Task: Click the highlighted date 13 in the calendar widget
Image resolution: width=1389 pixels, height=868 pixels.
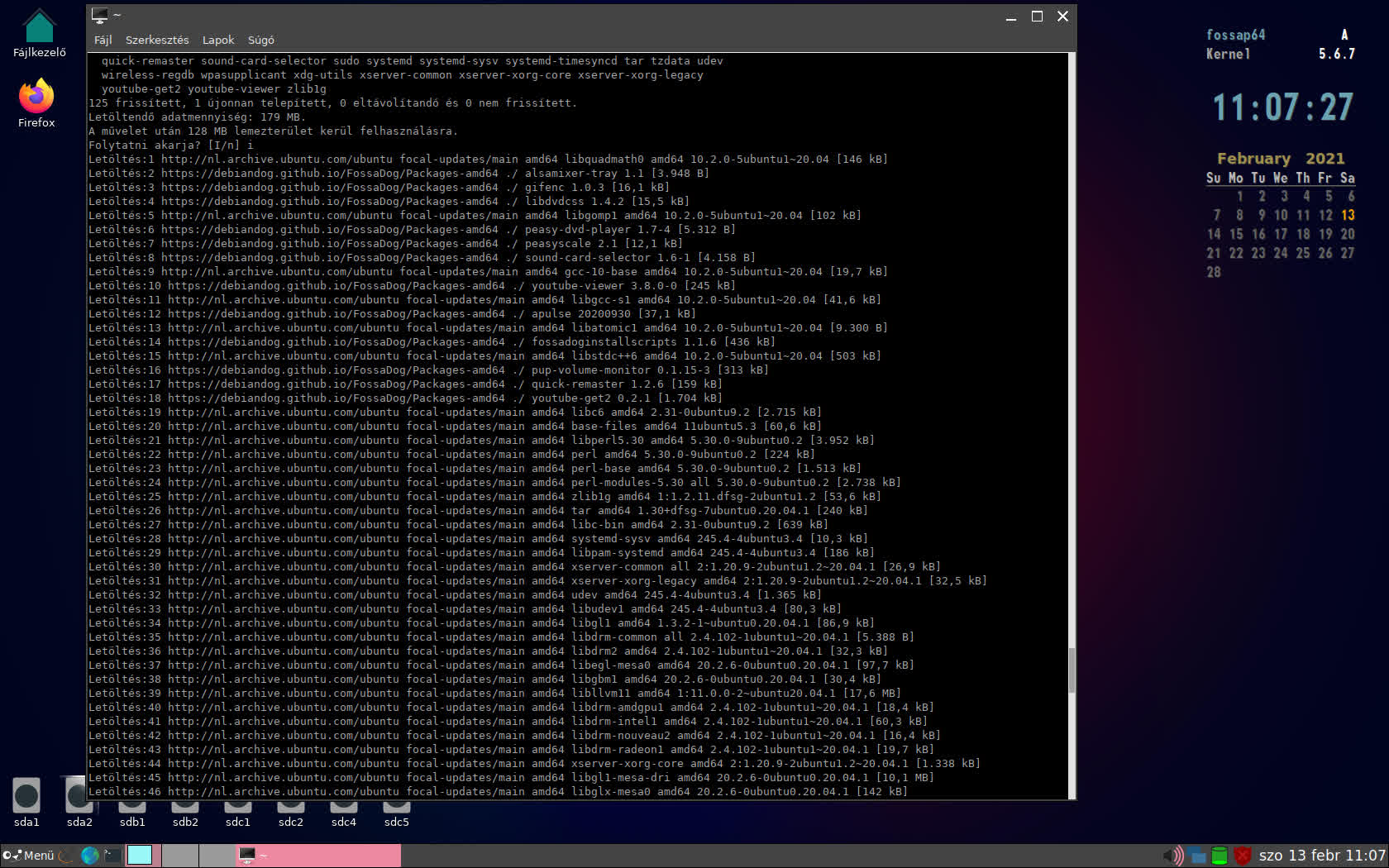Action: [x=1348, y=215]
